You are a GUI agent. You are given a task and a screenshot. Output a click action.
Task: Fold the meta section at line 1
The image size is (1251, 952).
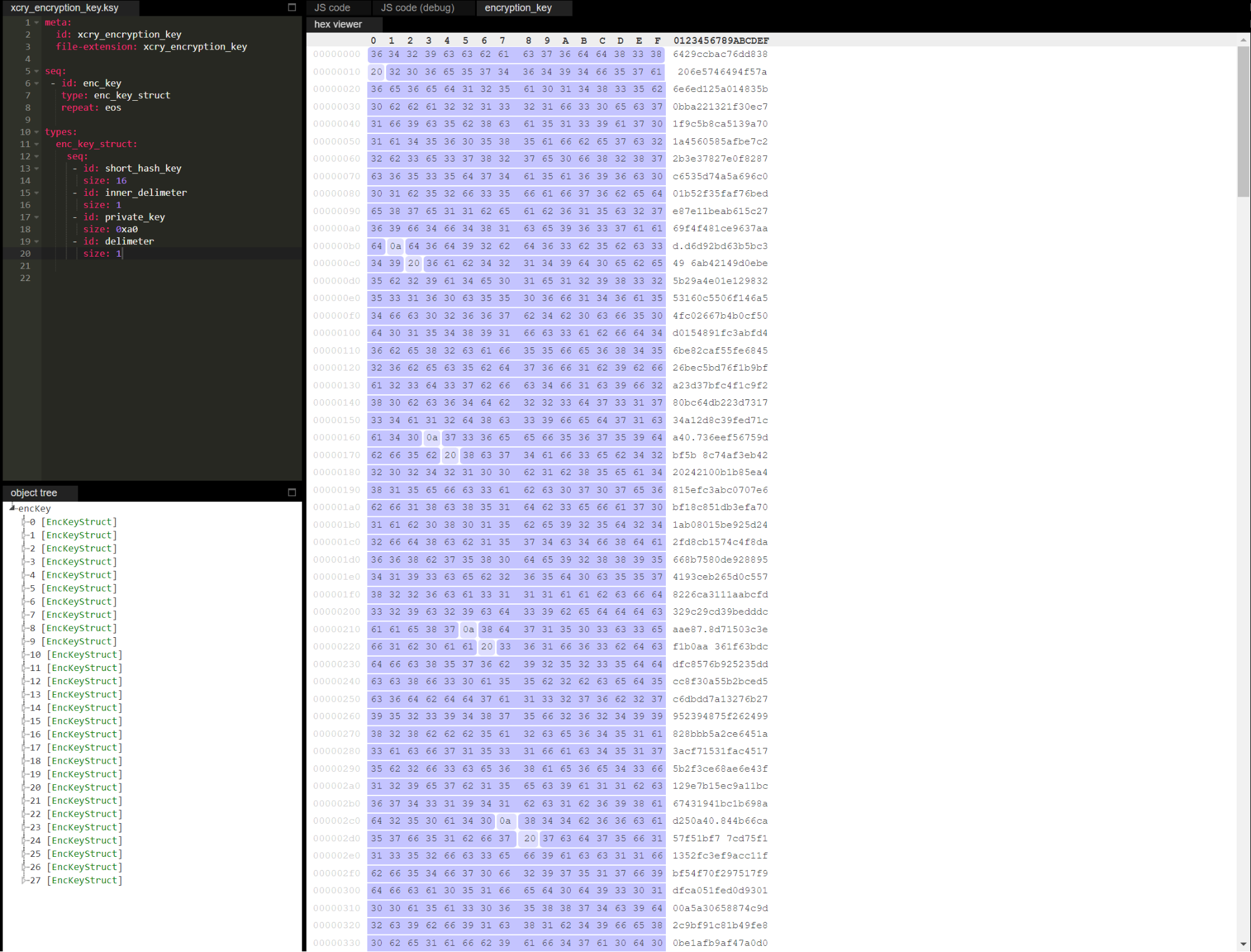36,23
